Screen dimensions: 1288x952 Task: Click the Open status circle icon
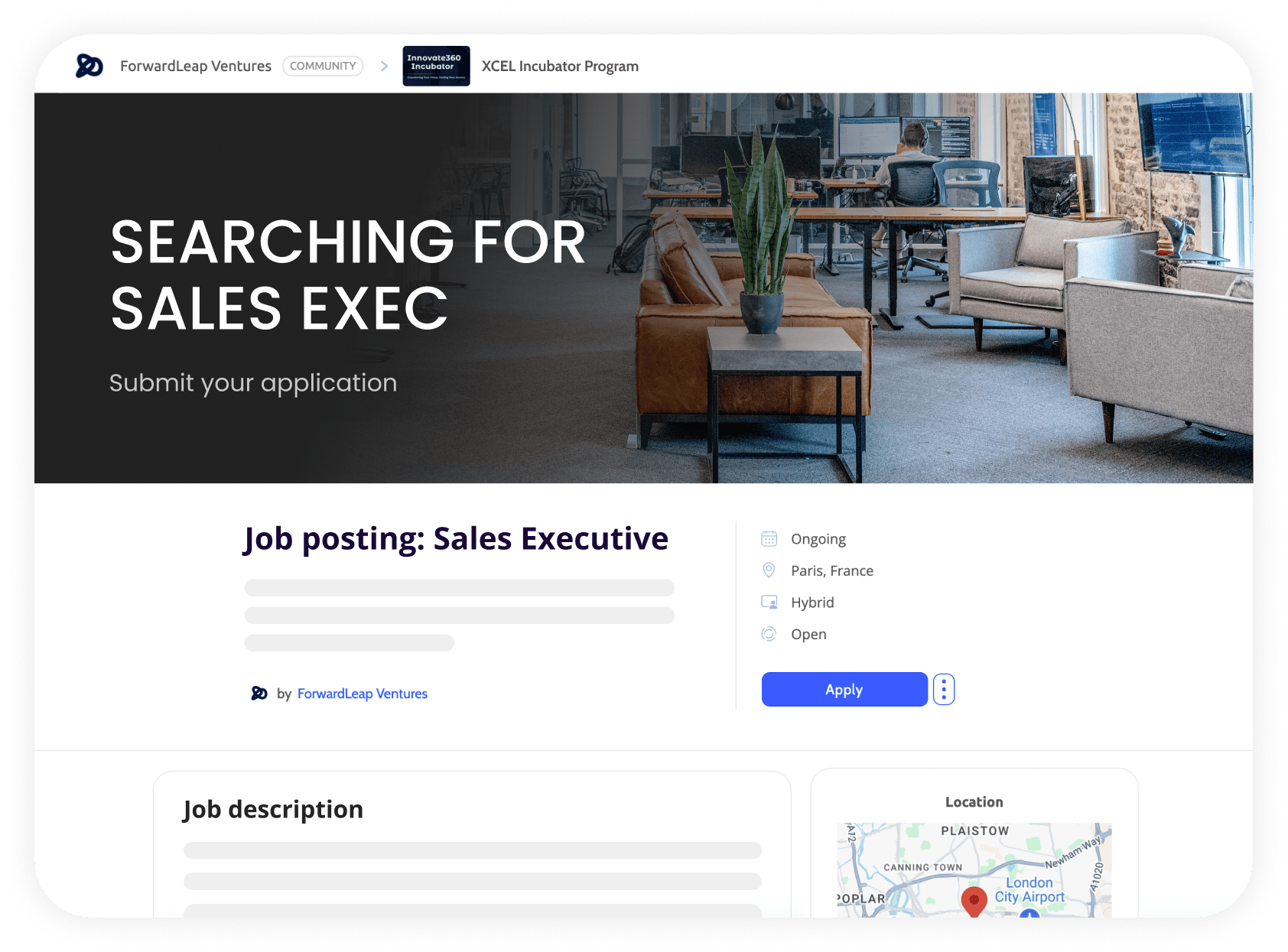click(x=769, y=634)
